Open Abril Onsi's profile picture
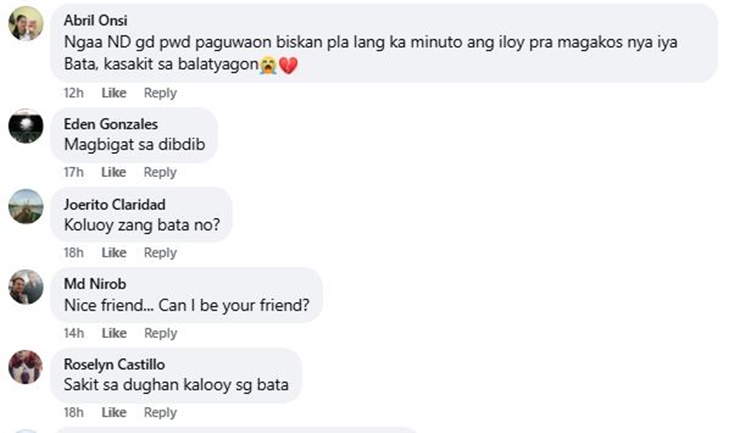Image resolution: width=750 pixels, height=433 pixels. [26, 23]
